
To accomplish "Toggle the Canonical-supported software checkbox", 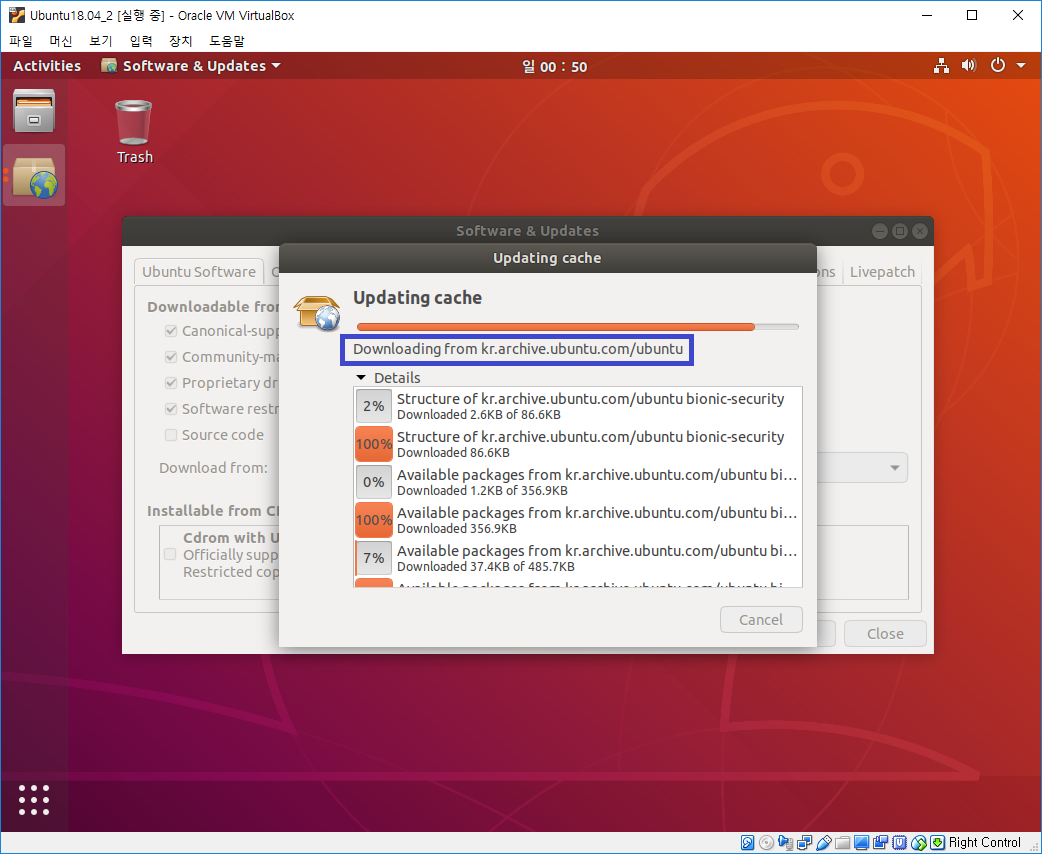I will [171, 330].
